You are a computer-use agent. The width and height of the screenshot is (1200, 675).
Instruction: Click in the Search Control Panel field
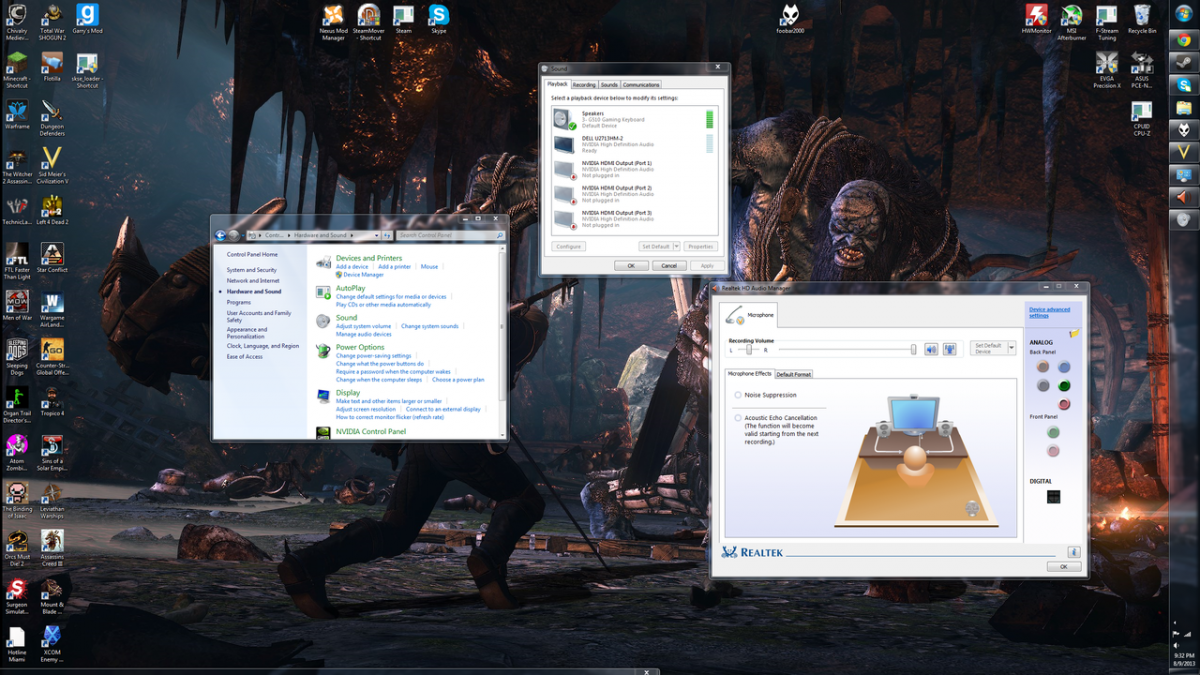pos(445,235)
